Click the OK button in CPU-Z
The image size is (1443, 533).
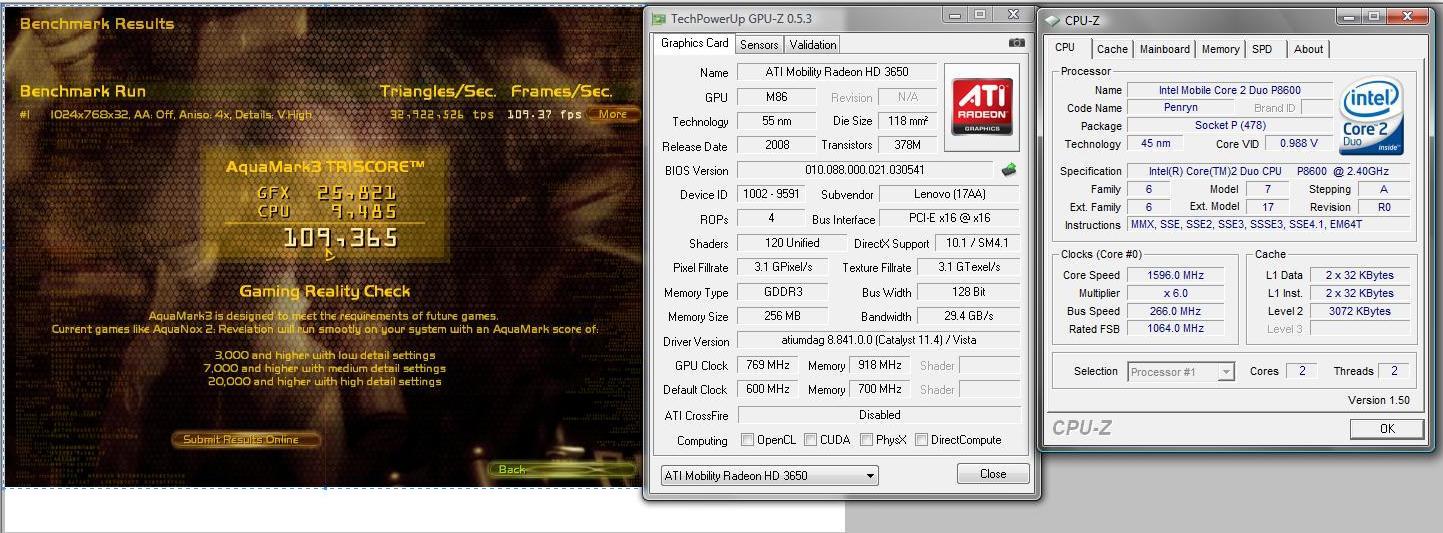[x=1387, y=428]
